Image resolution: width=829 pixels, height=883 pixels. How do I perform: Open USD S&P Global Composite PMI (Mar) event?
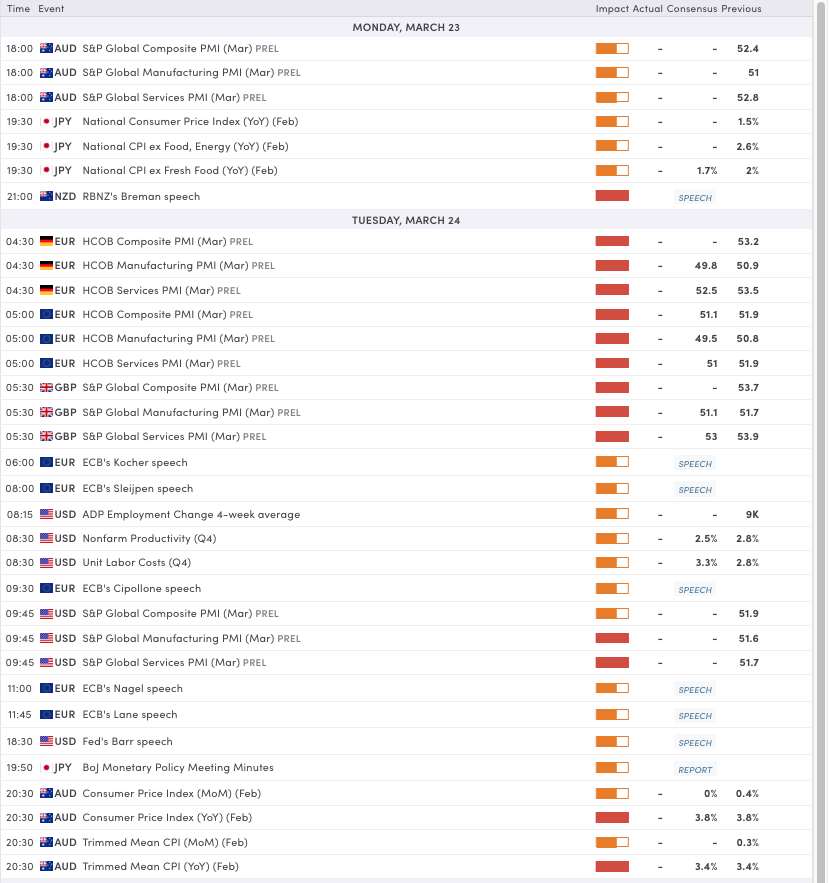[x=180, y=614]
